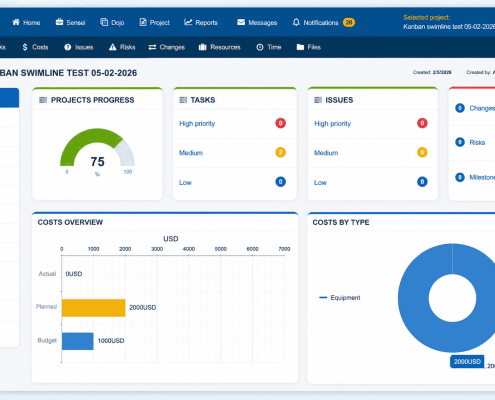Go to the Costs tab
495x400 pixels.
(x=35, y=47)
